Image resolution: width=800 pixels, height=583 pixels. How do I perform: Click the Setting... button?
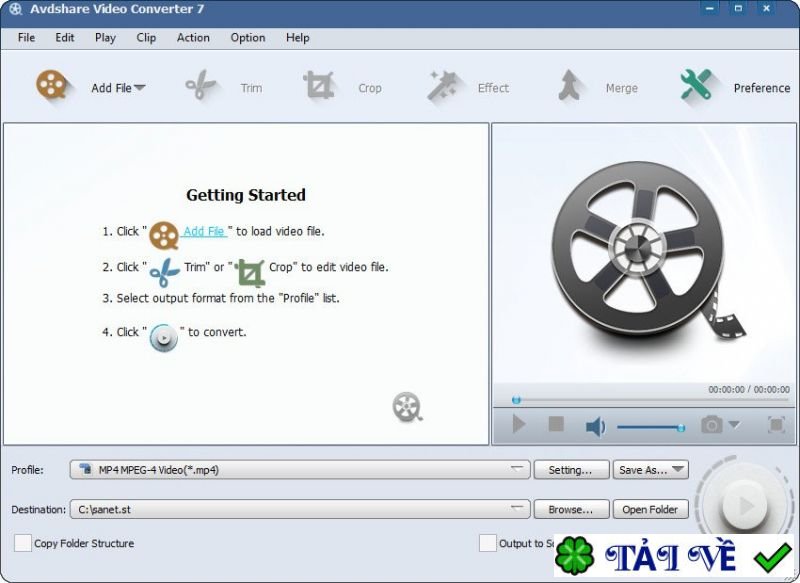[x=571, y=470]
